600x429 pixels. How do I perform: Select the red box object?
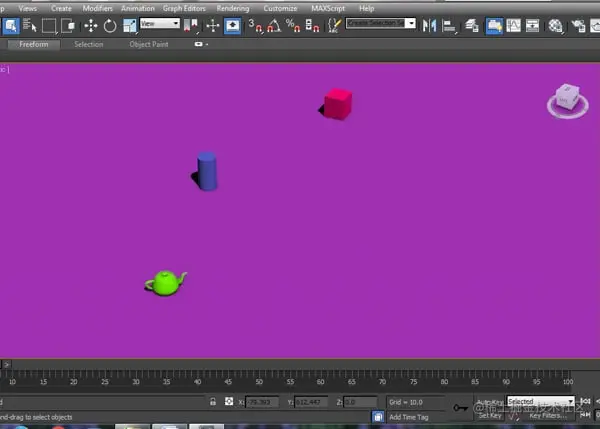coord(338,104)
